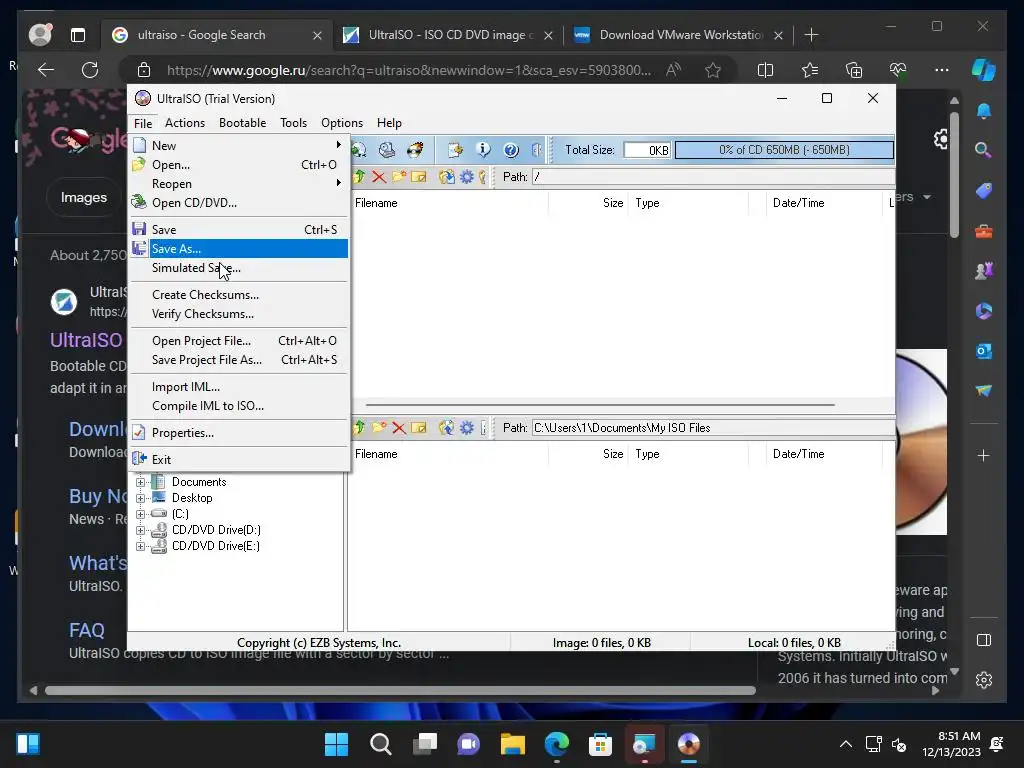The width and height of the screenshot is (1024, 768).
Task: Click the local Path field with My ISO Files
Action: 713,428
